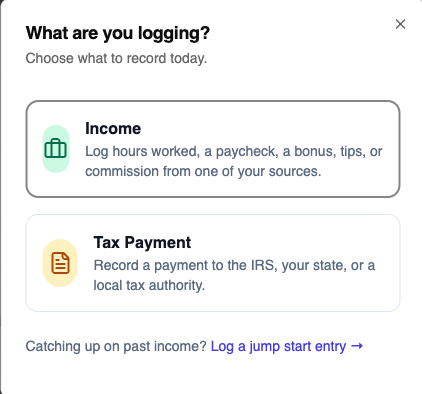Click 'commission from one of your sources' line
422x394 pixels.
click(x=203, y=171)
